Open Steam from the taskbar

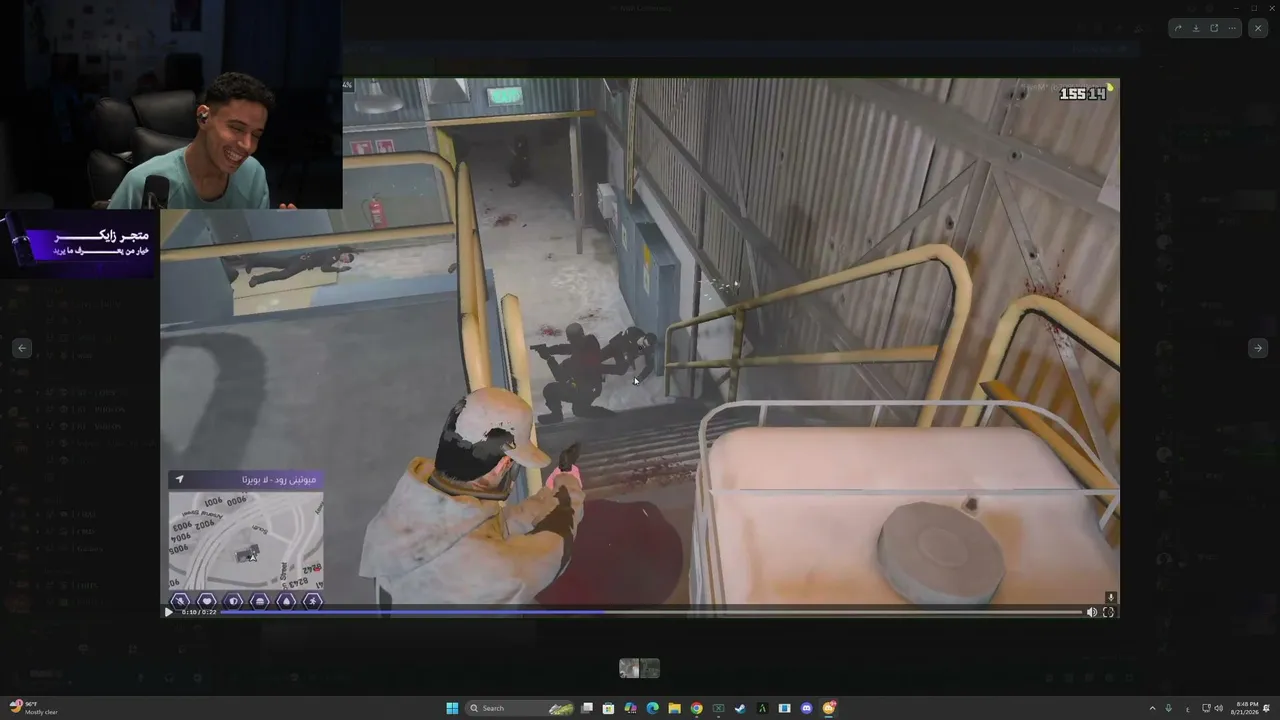click(741, 708)
